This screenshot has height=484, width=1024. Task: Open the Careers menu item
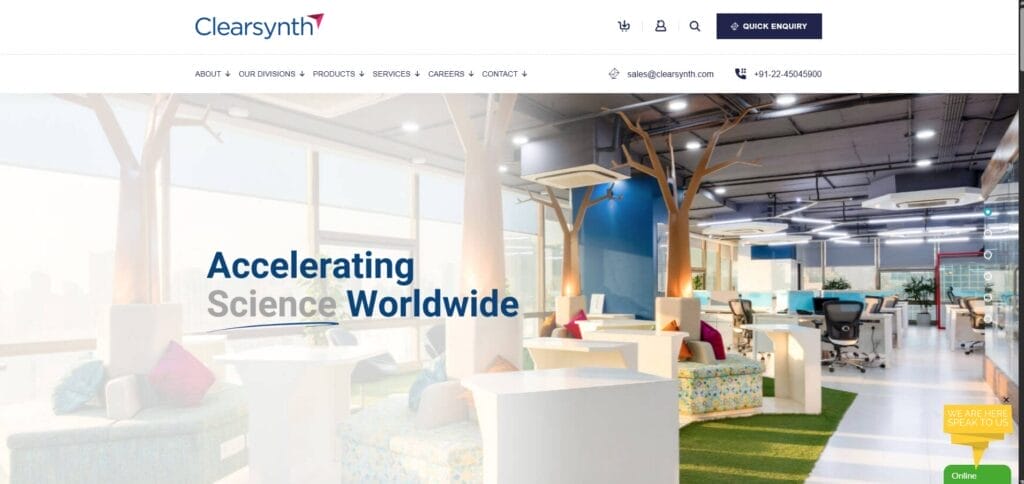click(x=451, y=74)
